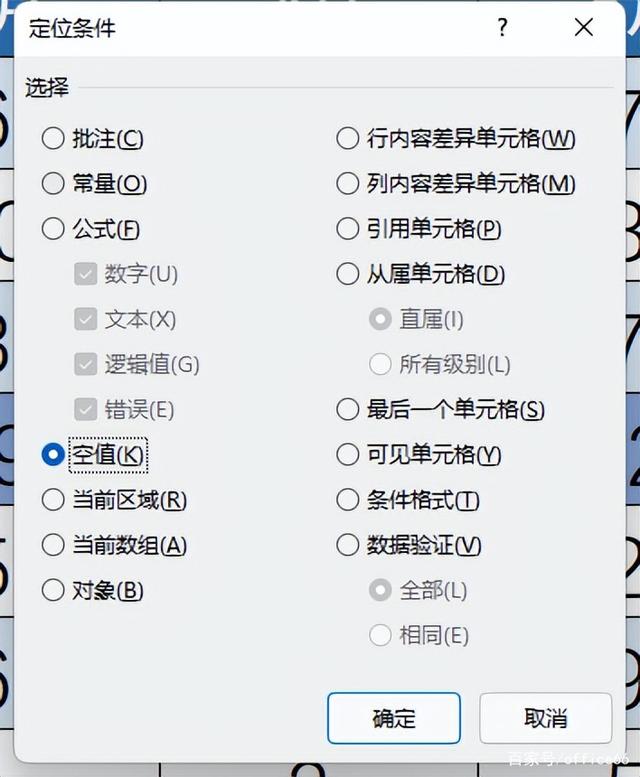Click the 确定 button
Image resolution: width=640 pixels, height=777 pixels.
(394, 718)
